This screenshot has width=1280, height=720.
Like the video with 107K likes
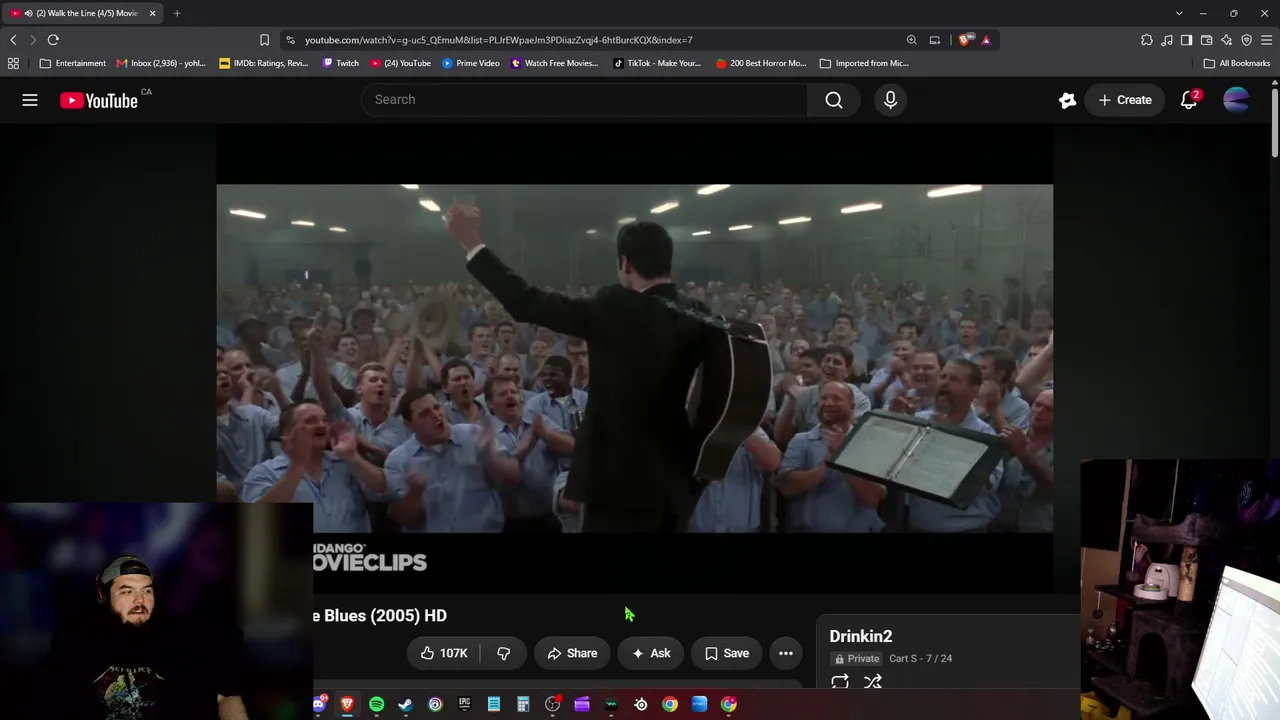tap(444, 653)
